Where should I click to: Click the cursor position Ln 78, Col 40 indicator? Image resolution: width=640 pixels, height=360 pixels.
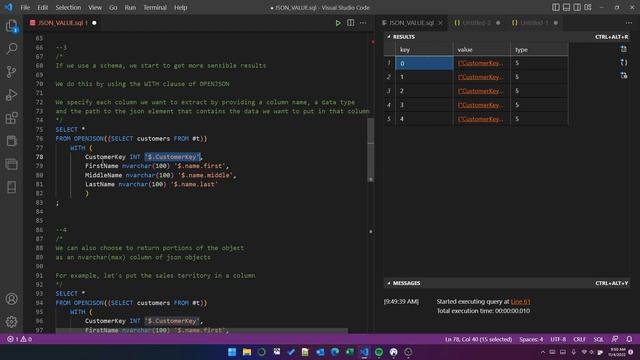click(x=478, y=339)
